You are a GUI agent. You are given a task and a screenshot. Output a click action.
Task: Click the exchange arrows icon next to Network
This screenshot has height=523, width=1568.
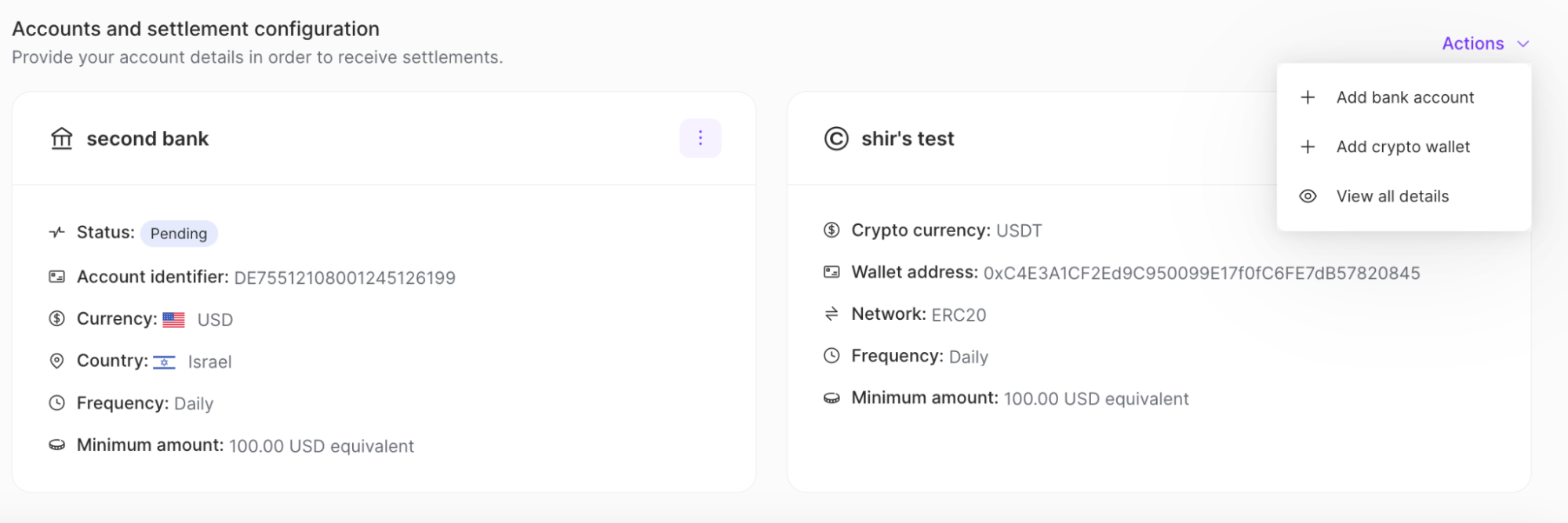pyautogui.click(x=830, y=313)
